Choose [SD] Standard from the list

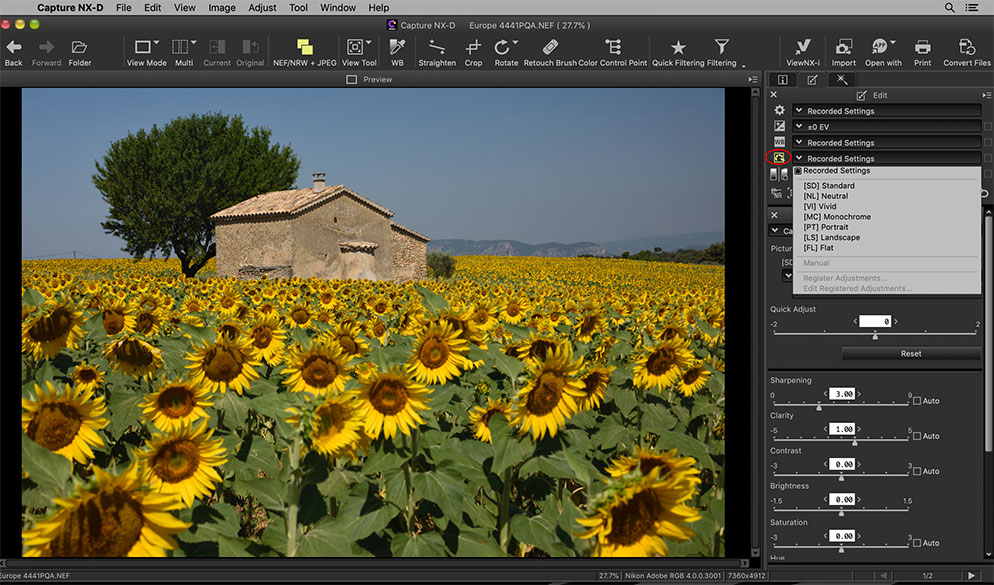pos(829,186)
